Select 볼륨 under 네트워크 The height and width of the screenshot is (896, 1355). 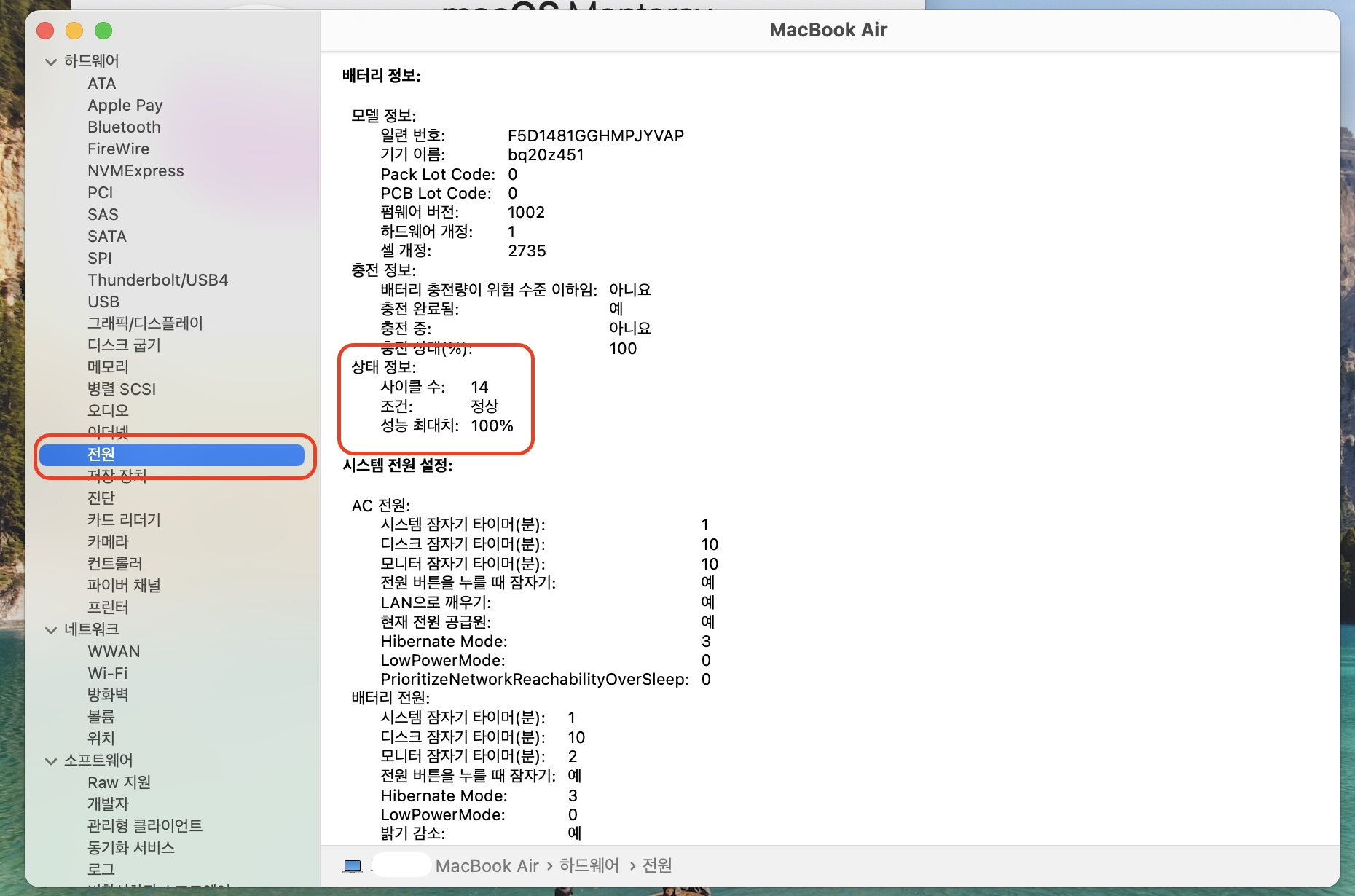pos(101,716)
